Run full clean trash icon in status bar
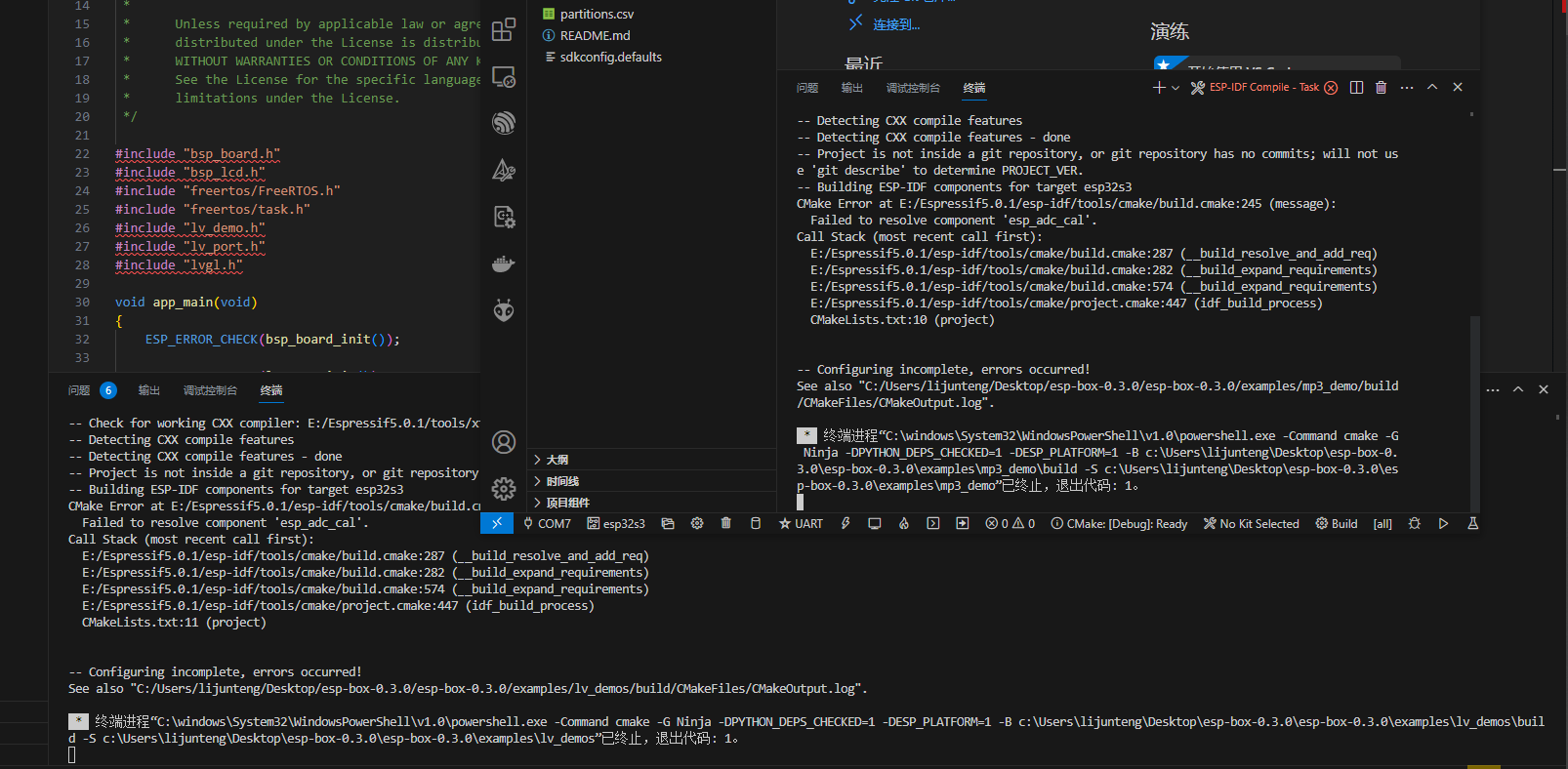Screen dimensions: 1568x769 pos(726,524)
